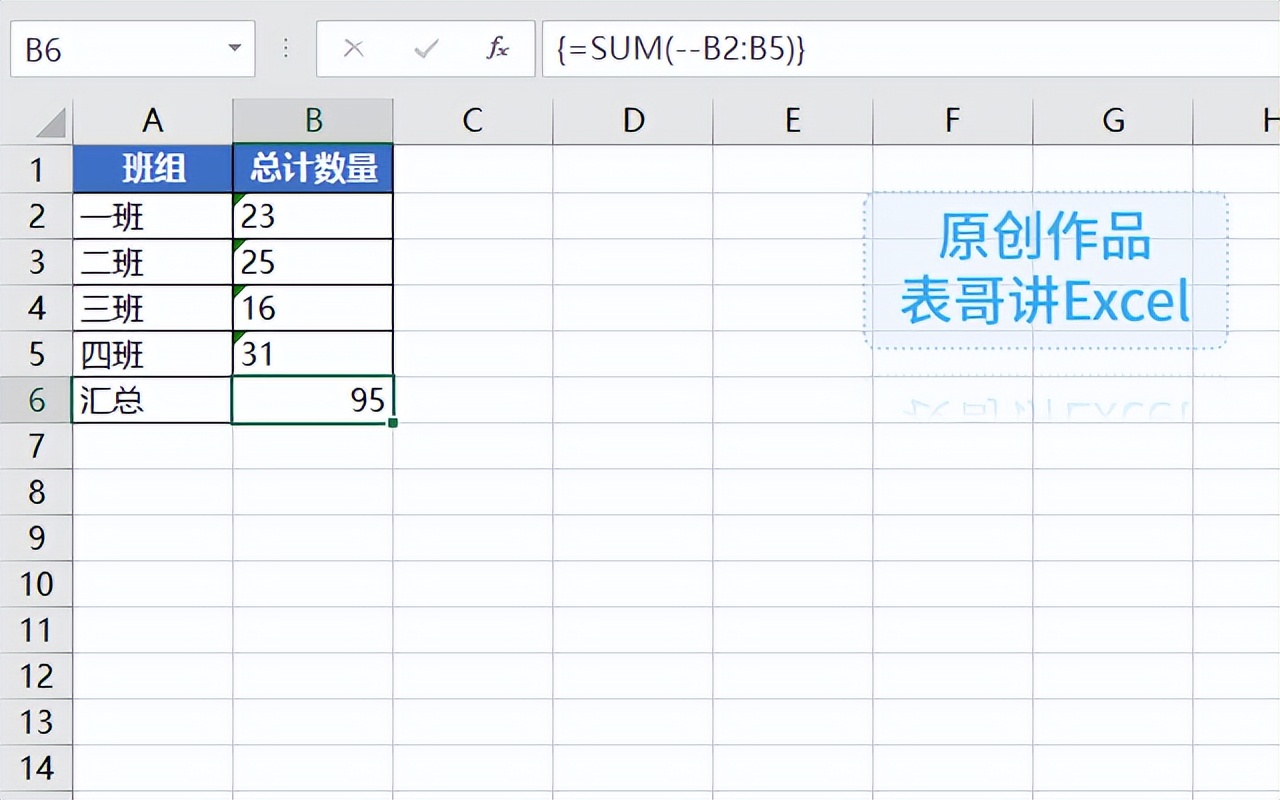Select column E header
Image resolution: width=1280 pixels, height=800 pixels.
(793, 121)
